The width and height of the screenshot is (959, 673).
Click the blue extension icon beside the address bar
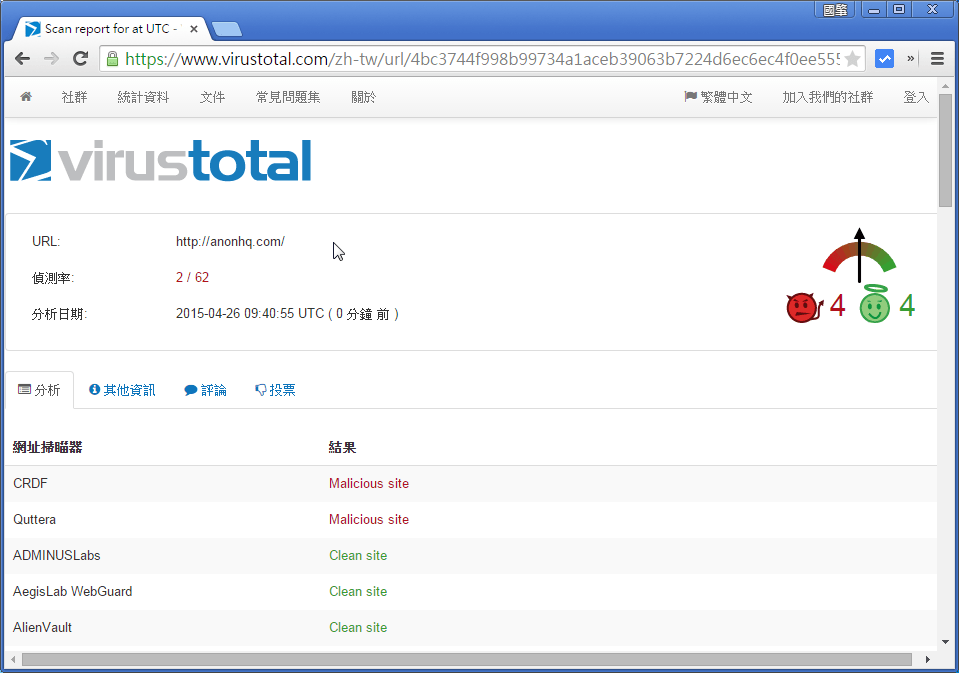[884, 59]
